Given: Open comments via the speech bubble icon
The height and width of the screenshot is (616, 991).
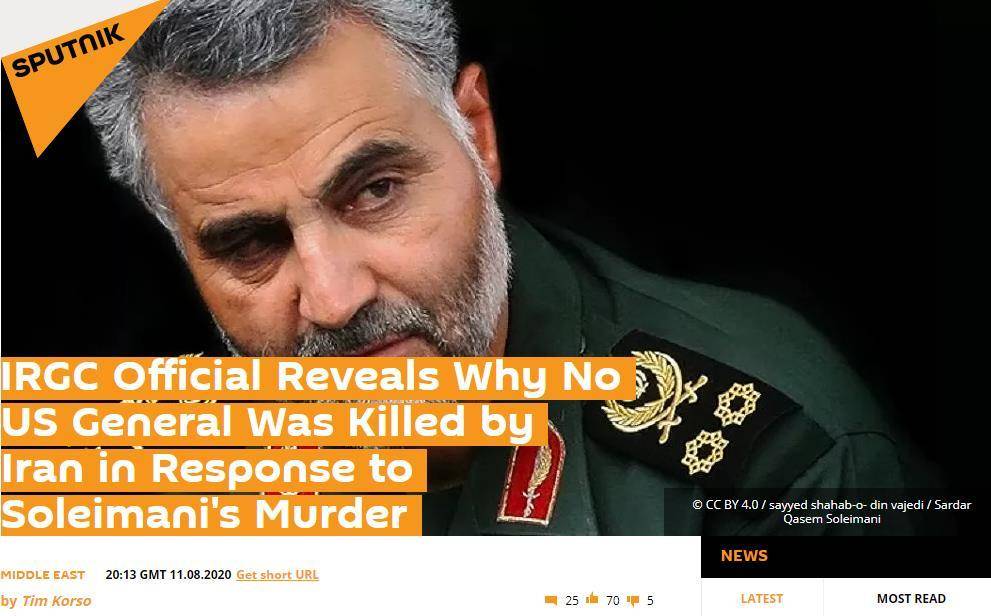Looking at the screenshot, I should pos(550,600).
